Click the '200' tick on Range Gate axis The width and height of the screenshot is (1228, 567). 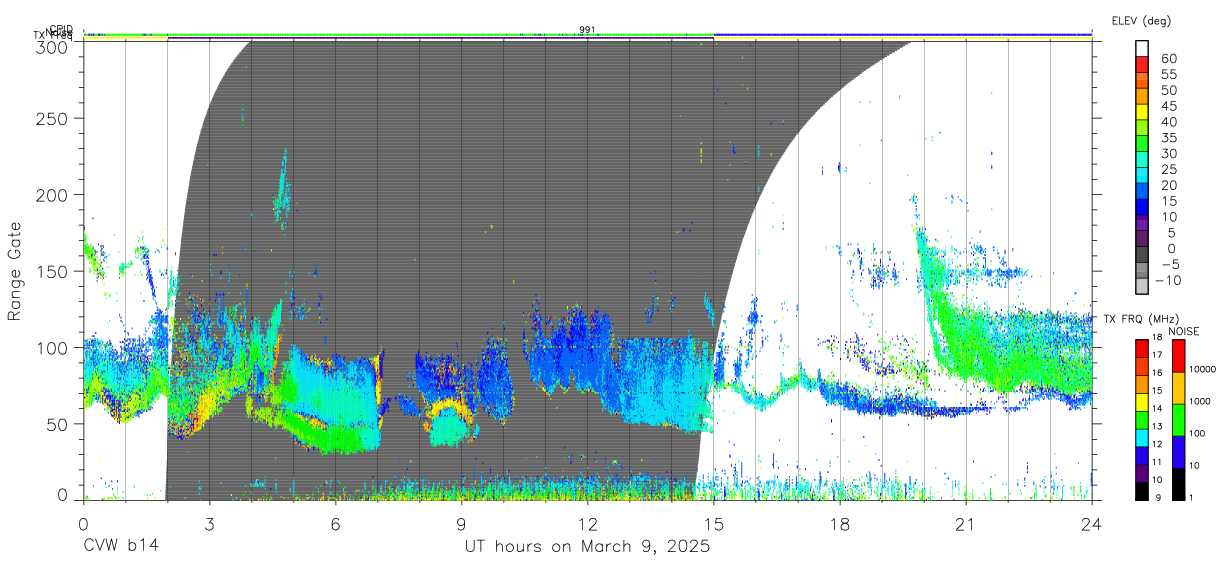coord(53,195)
